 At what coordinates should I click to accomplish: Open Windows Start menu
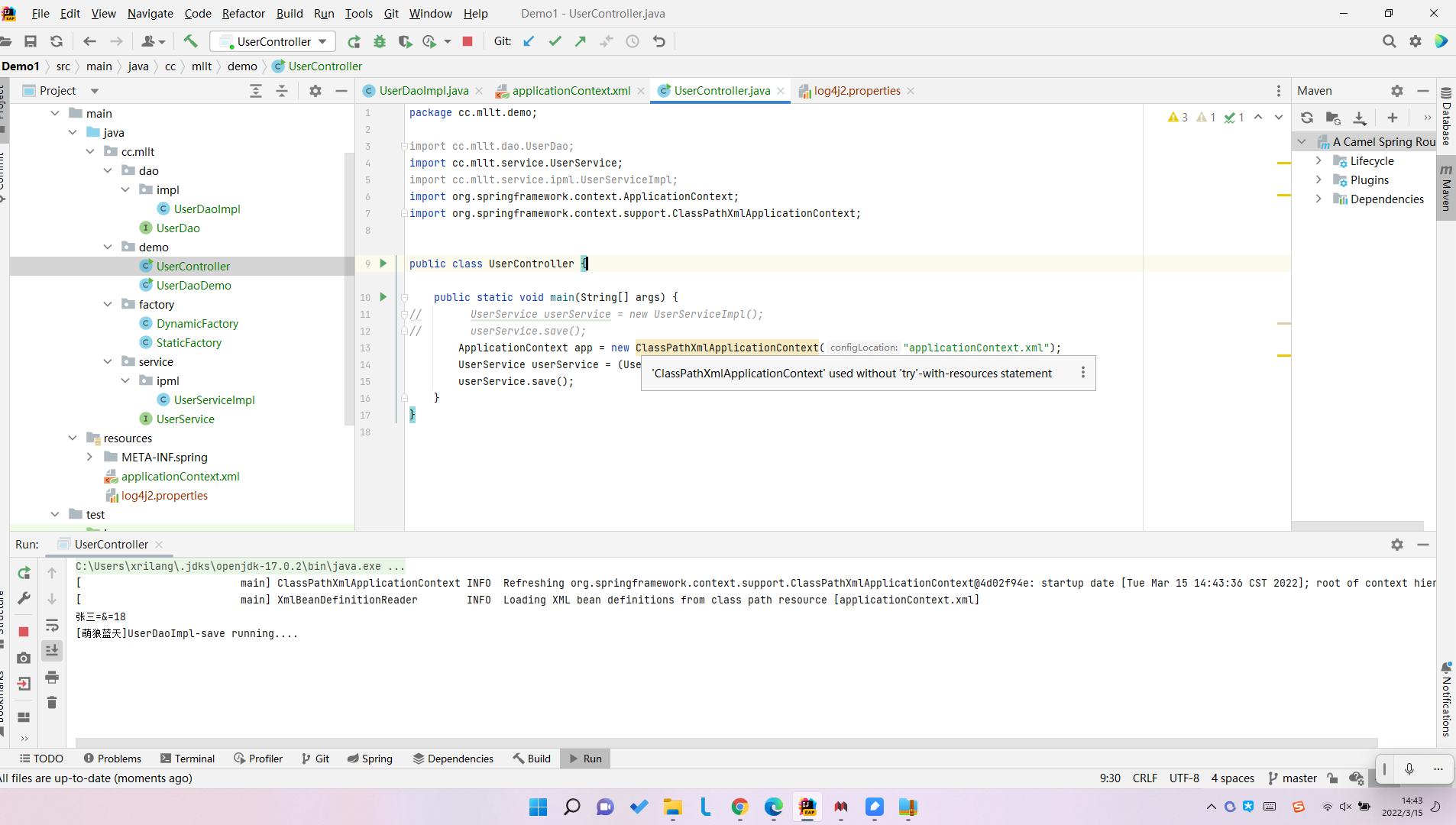click(x=538, y=807)
